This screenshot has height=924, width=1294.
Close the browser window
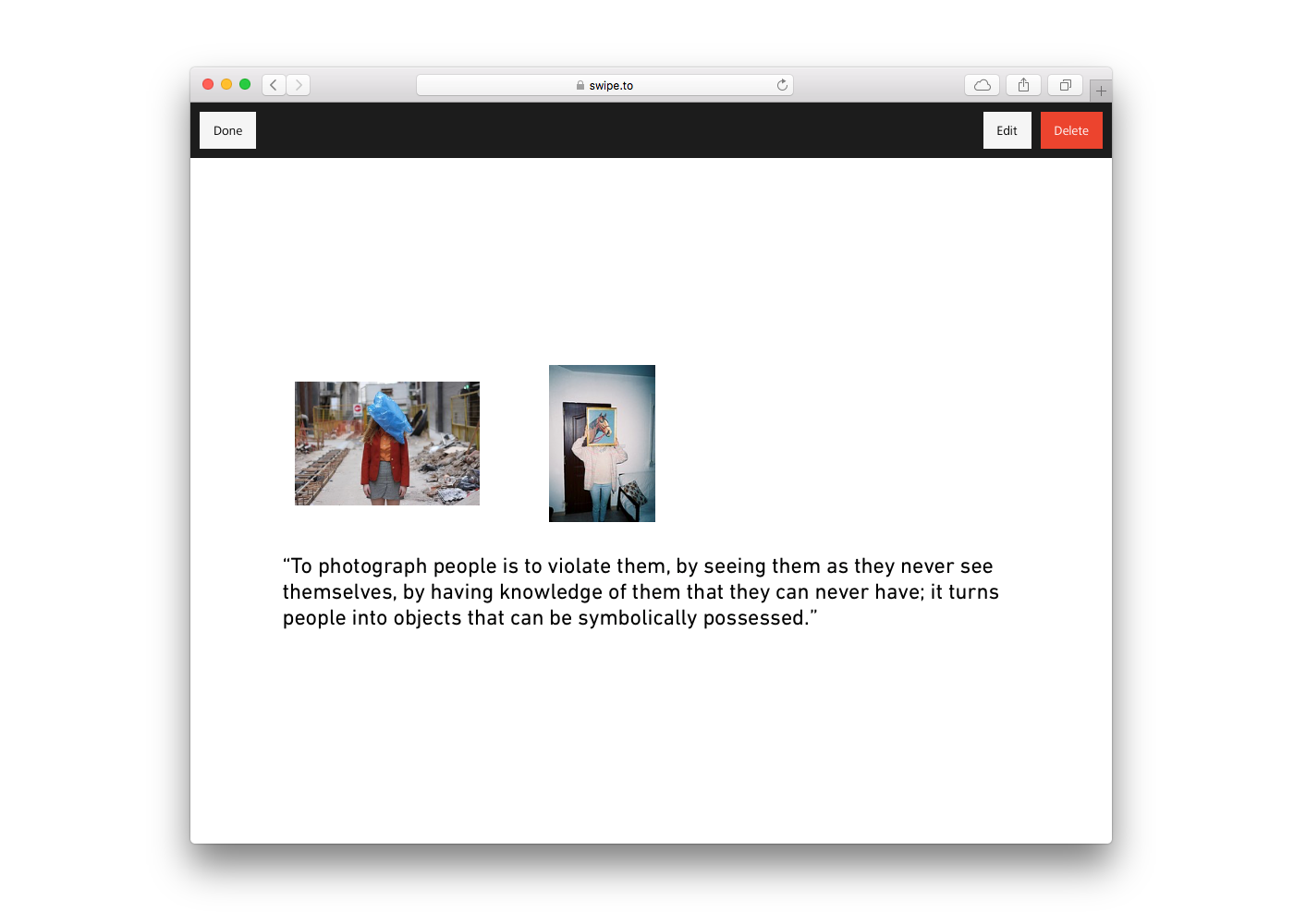pos(208,84)
